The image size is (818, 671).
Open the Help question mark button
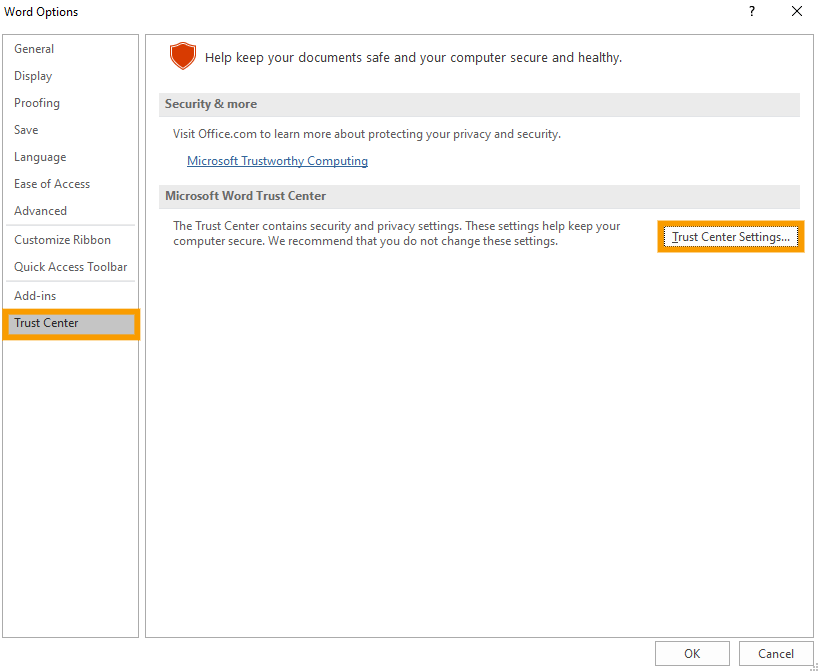(751, 11)
